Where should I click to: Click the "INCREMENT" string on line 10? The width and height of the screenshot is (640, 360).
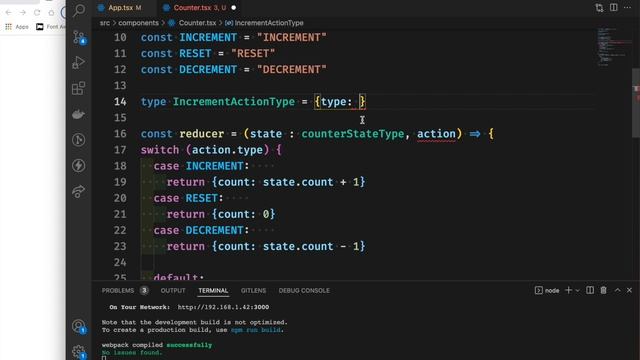point(291,38)
